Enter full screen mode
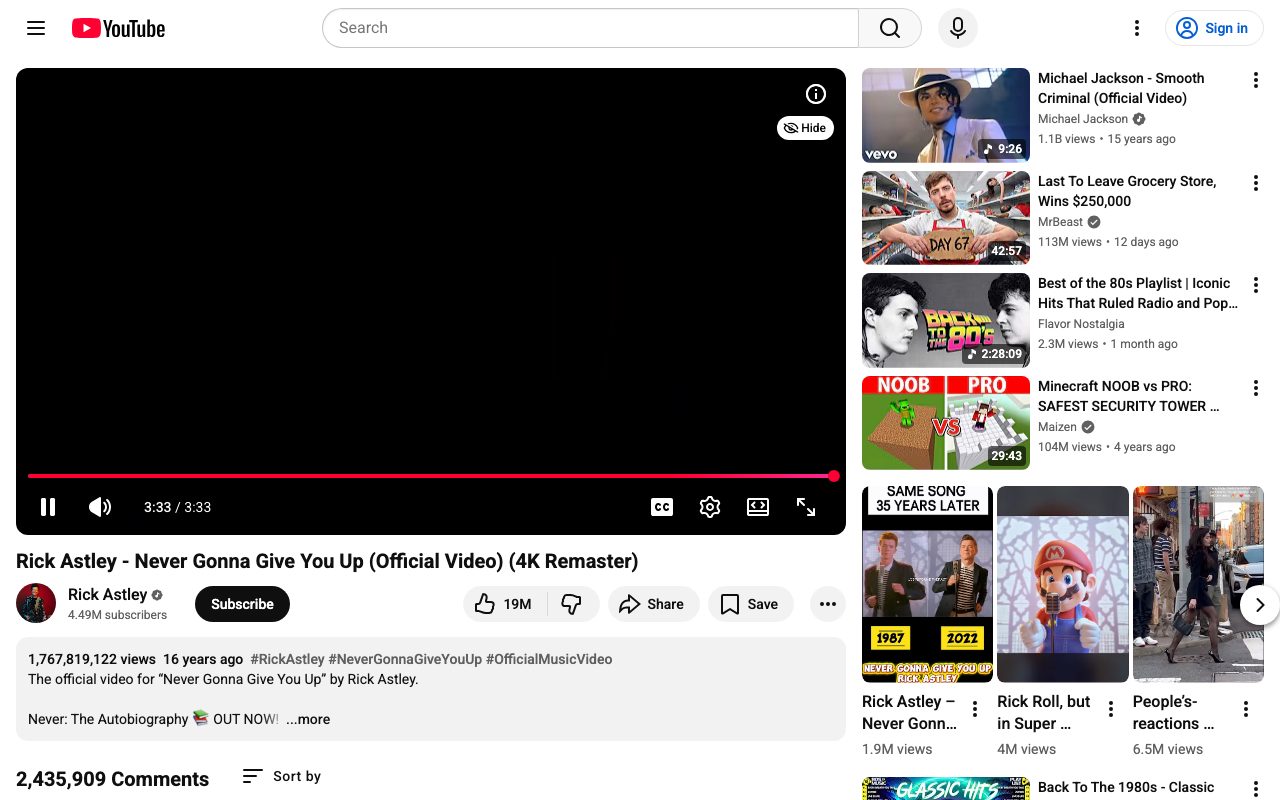The width and height of the screenshot is (1280, 800). (x=806, y=507)
